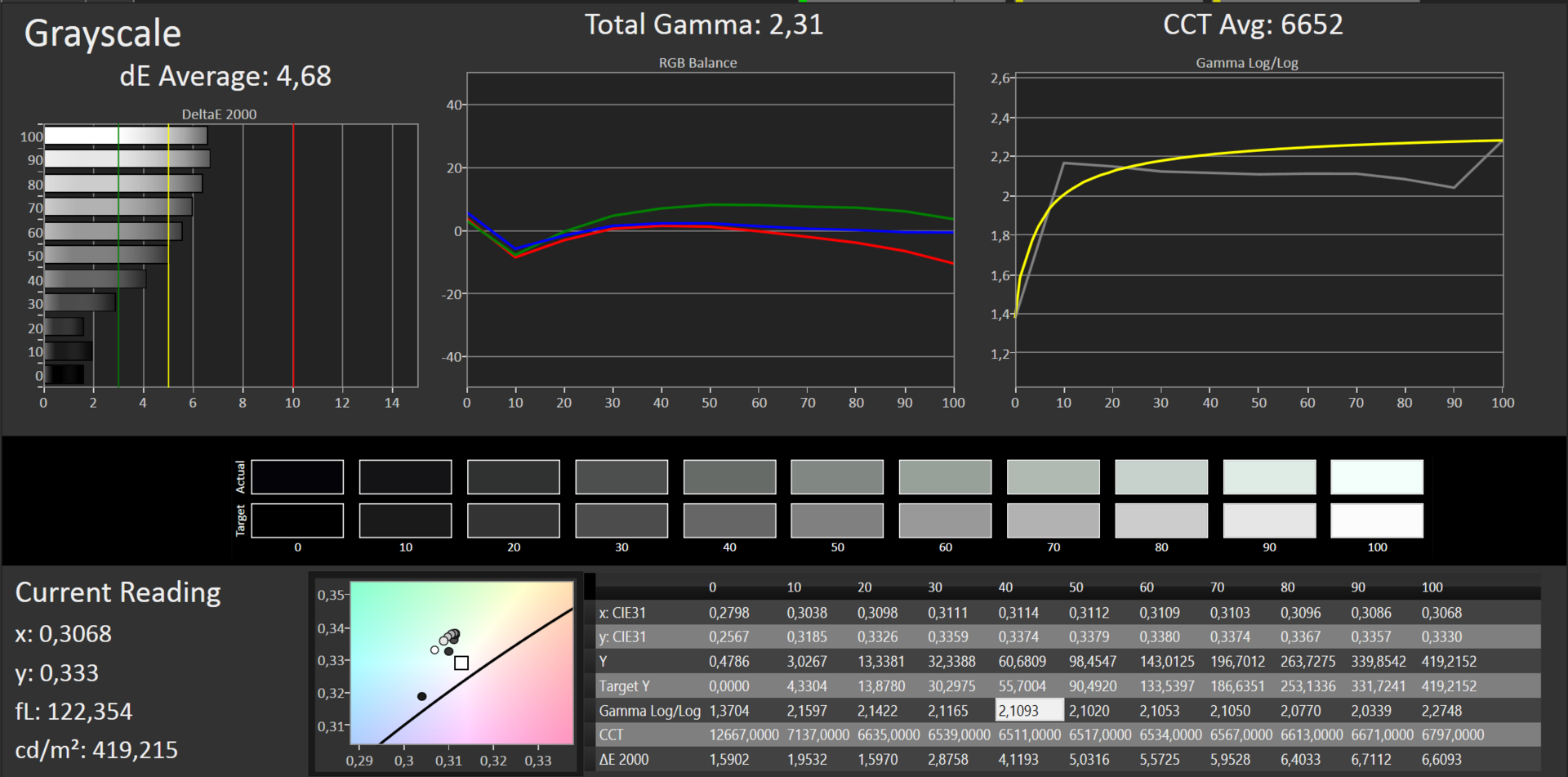Click the 'y: 0,333' current reading

[57, 672]
